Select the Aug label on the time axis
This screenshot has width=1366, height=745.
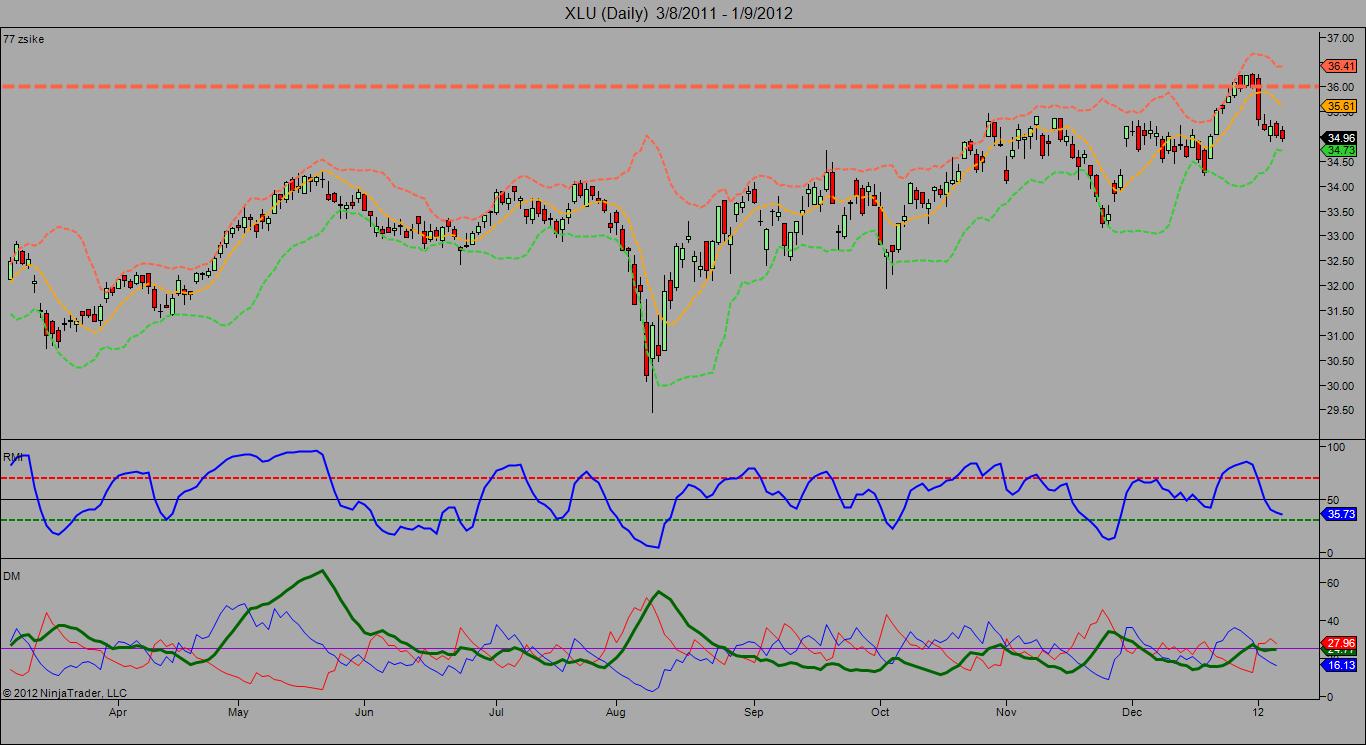(x=616, y=713)
